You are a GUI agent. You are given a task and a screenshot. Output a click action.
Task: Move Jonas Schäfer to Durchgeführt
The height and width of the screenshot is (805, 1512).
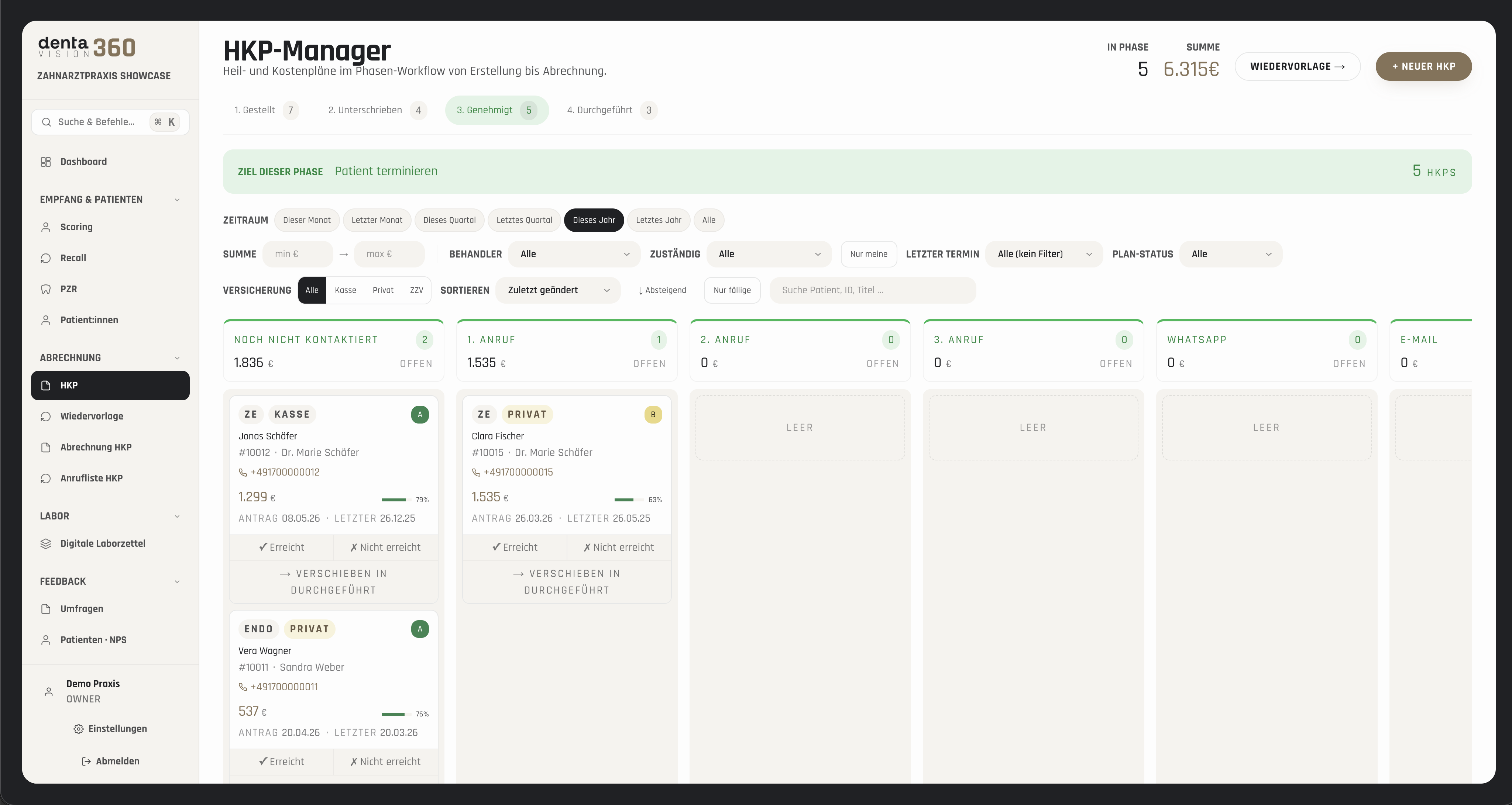(x=333, y=582)
